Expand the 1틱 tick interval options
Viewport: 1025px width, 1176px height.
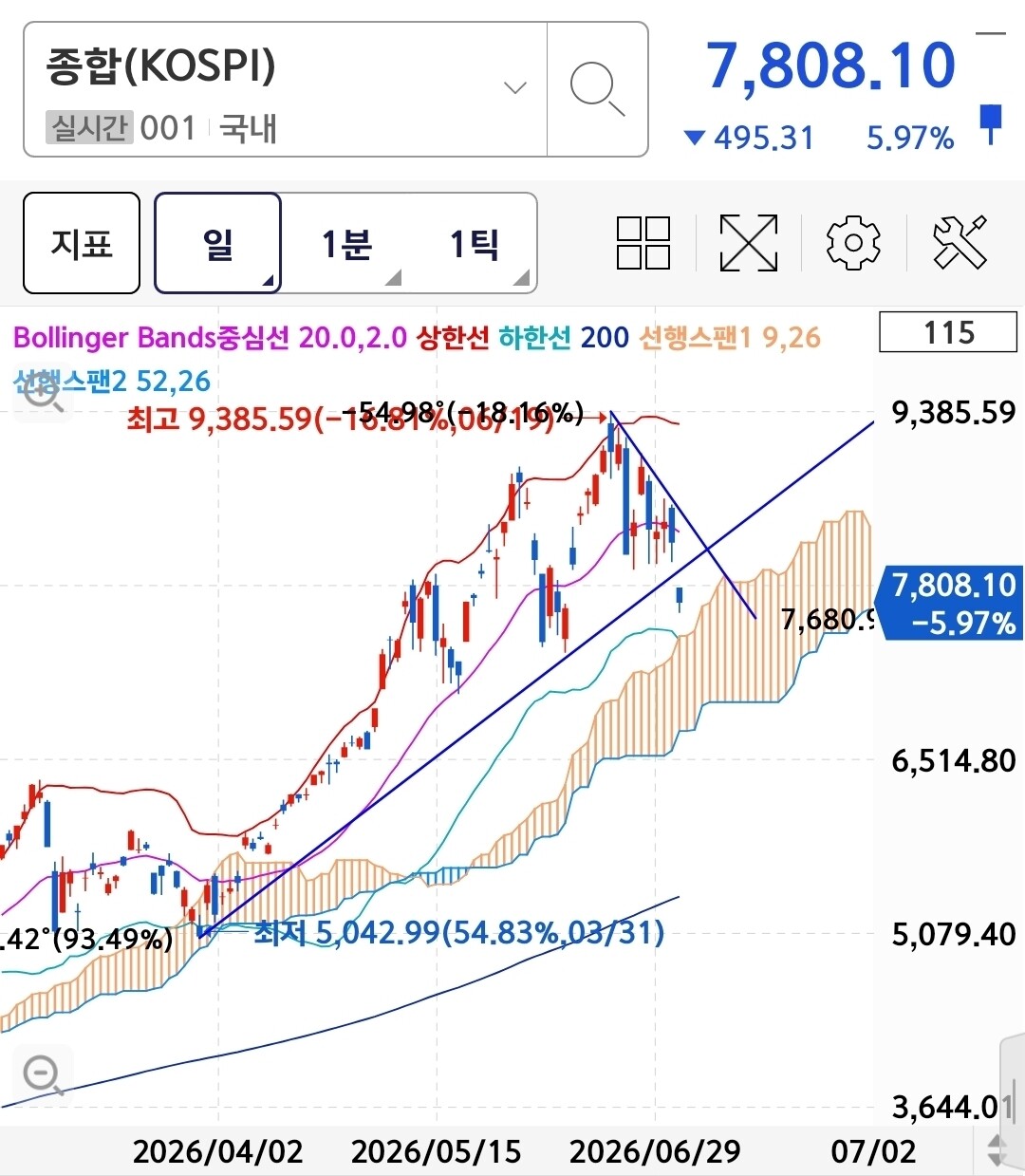tap(521, 277)
